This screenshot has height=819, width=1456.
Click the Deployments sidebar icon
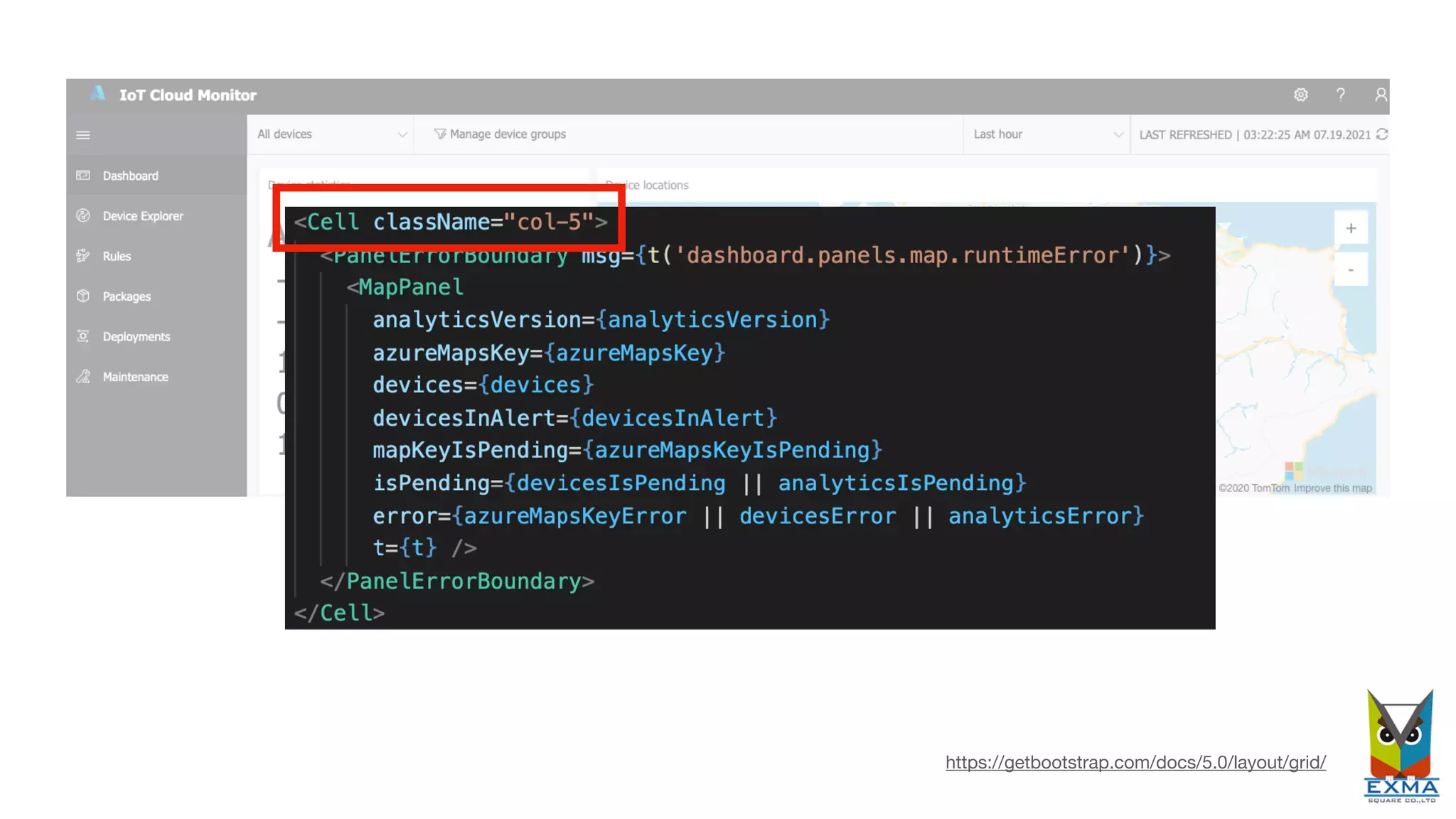pos(83,336)
